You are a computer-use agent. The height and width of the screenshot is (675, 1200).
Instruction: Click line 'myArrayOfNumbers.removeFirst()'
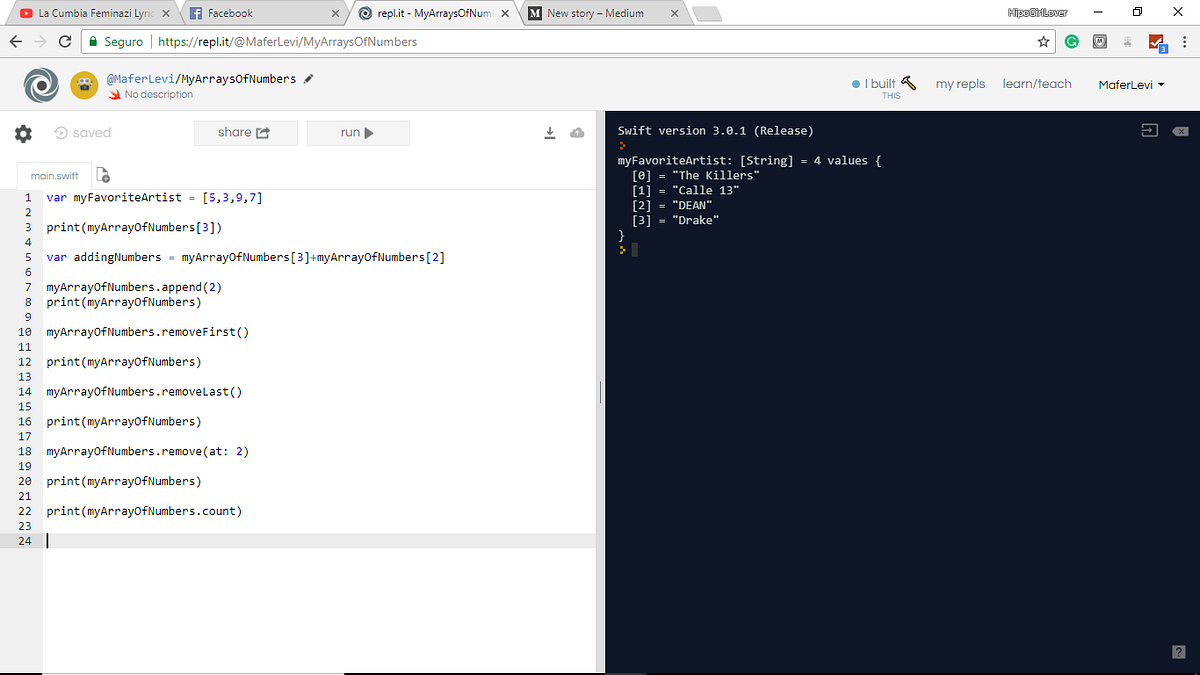(147, 332)
